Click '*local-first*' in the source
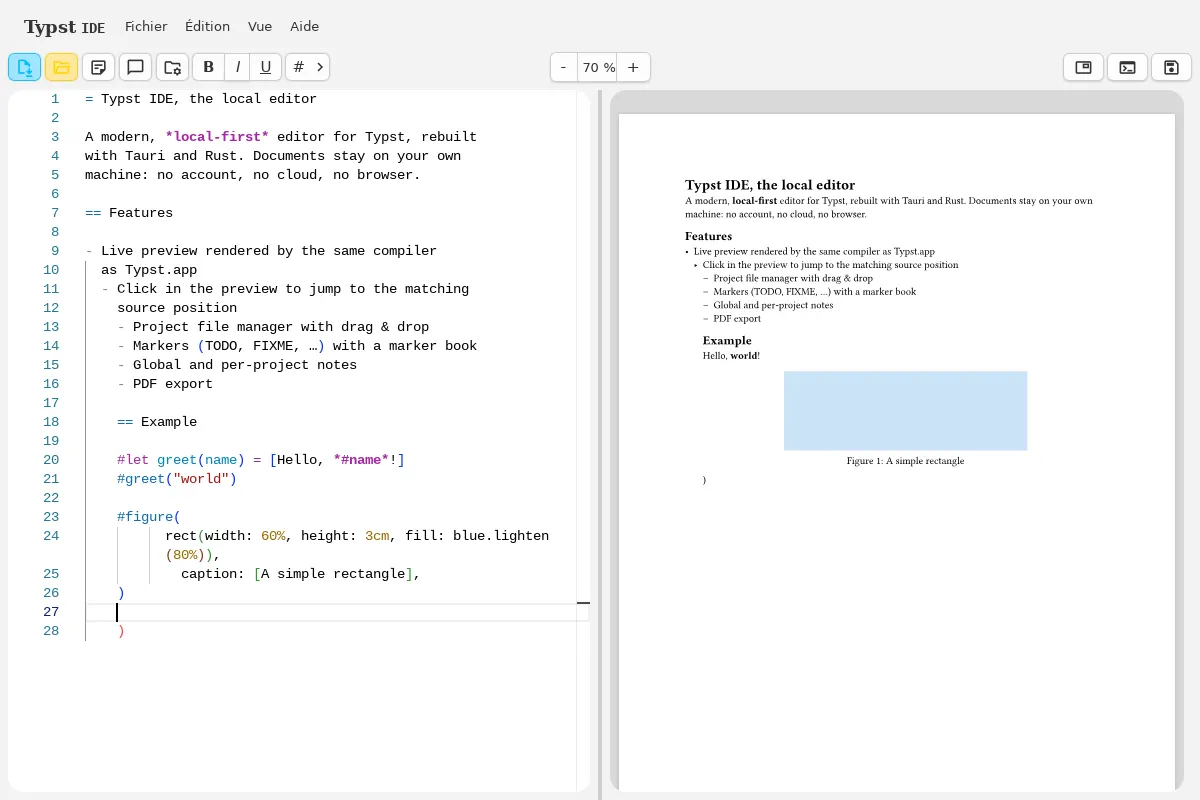This screenshot has height=800, width=1200. point(217,137)
